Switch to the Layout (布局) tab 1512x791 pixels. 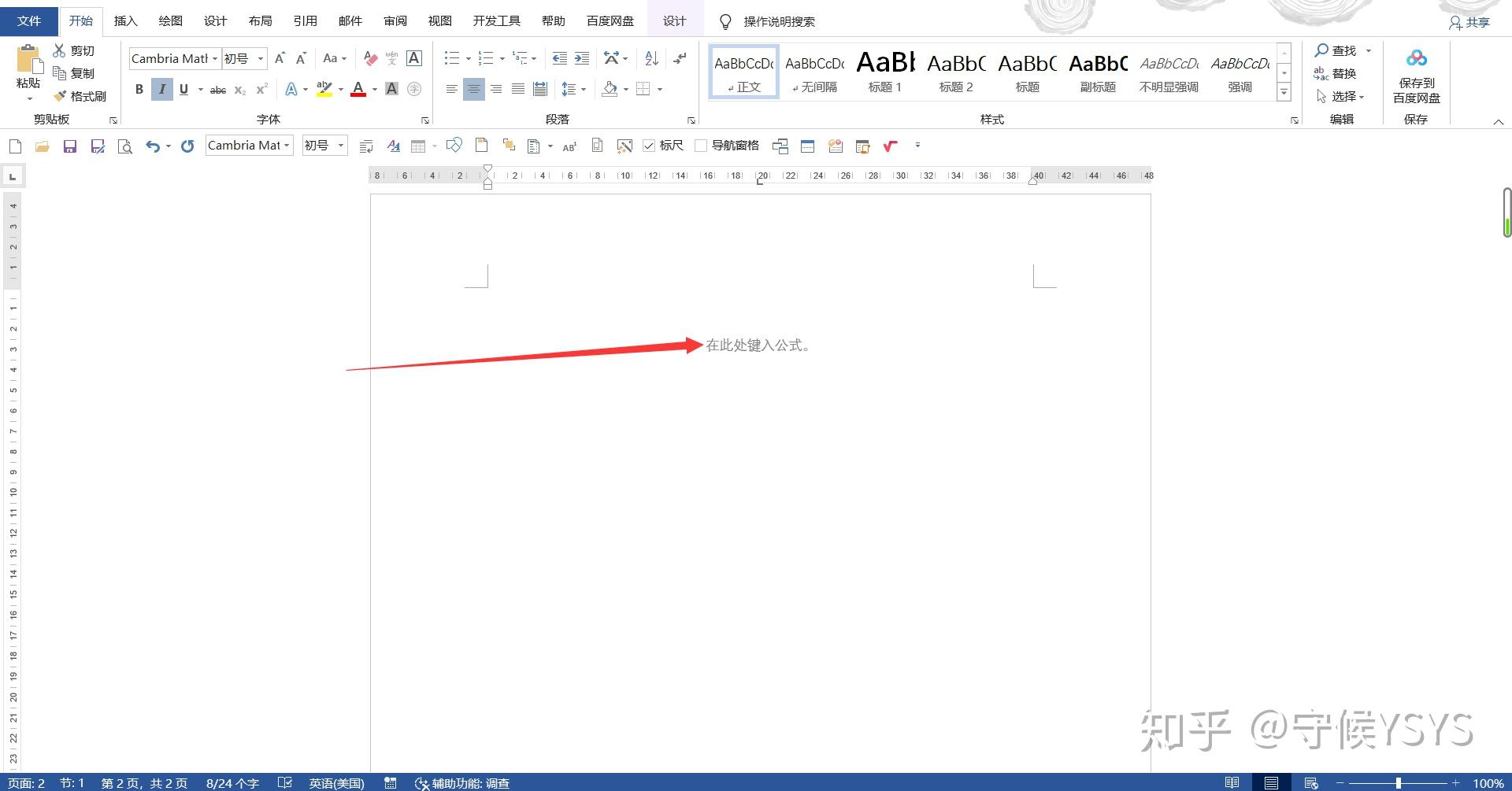point(260,21)
